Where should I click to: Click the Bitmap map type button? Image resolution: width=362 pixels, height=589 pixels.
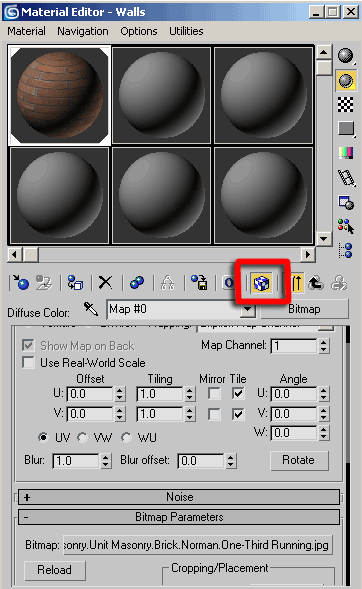pos(304,309)
